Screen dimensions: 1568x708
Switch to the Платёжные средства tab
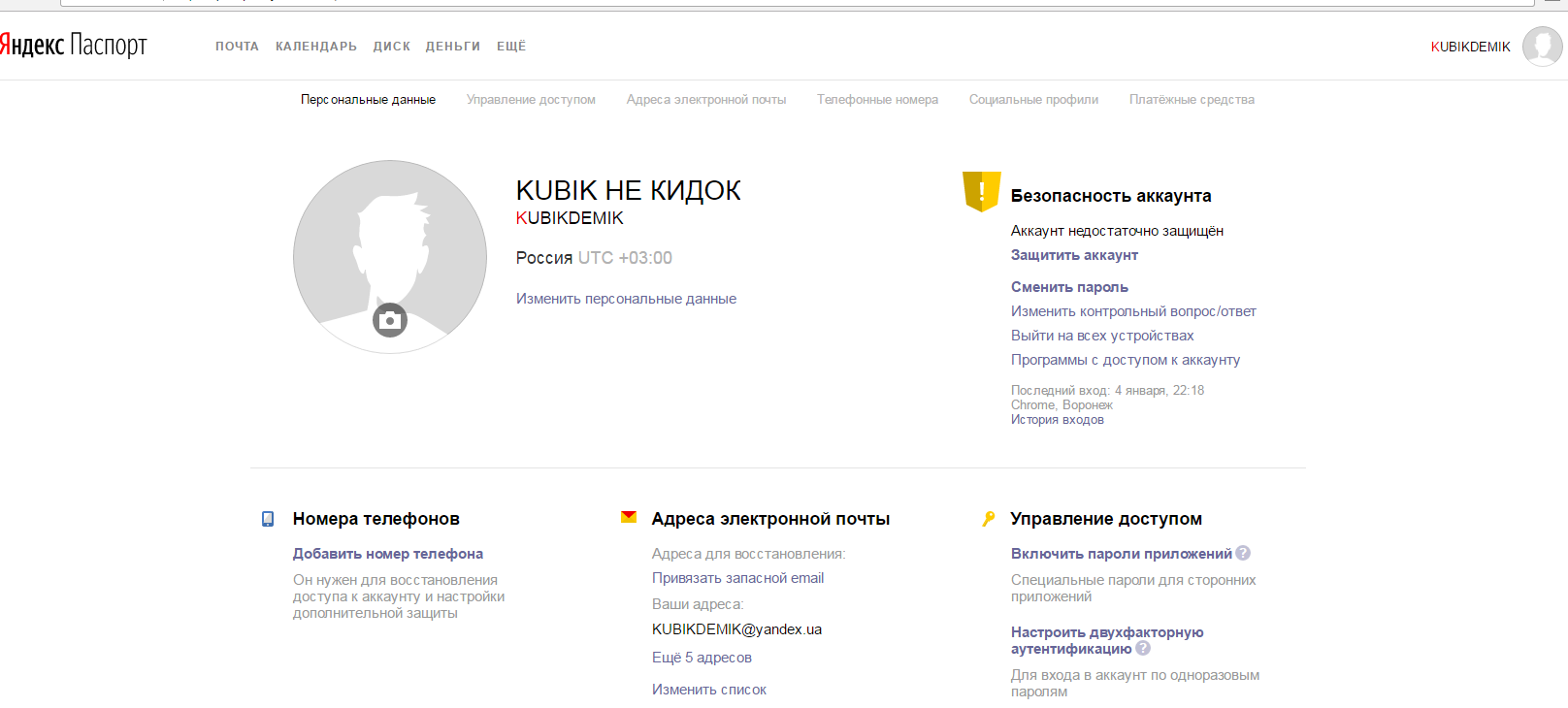[1192, 100]
